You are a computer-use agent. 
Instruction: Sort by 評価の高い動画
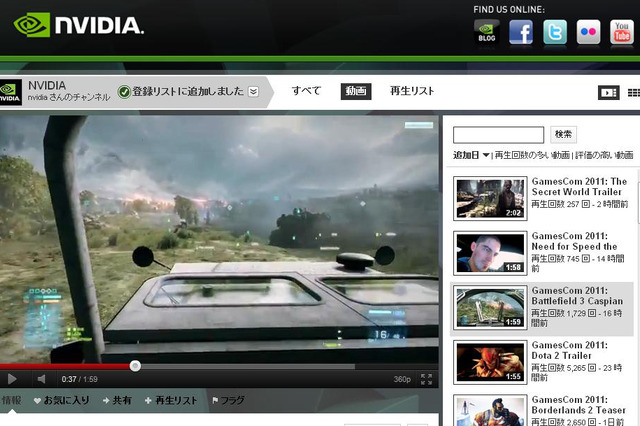click(604, 155)
